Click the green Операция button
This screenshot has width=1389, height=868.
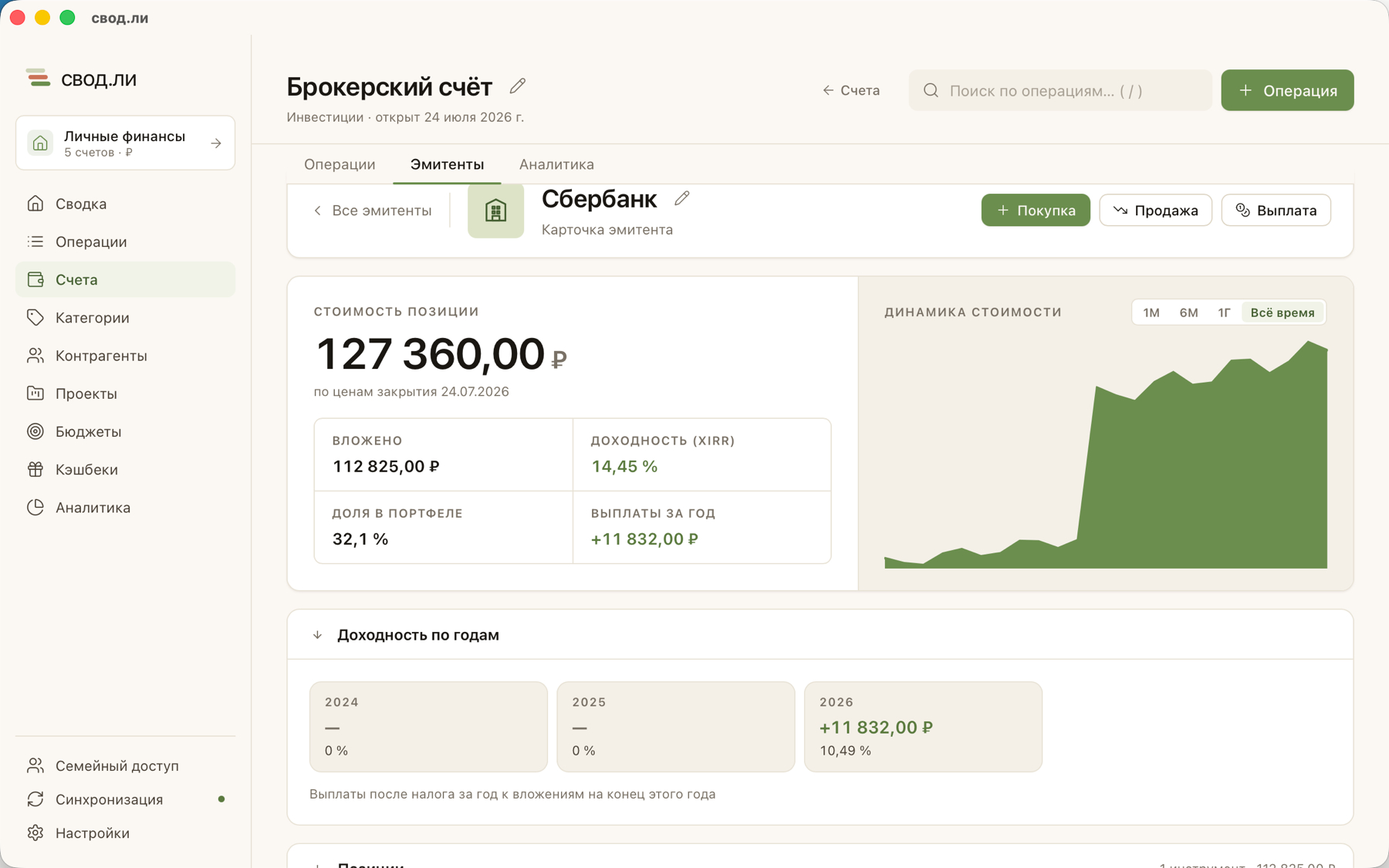[x=1287, y=90]
